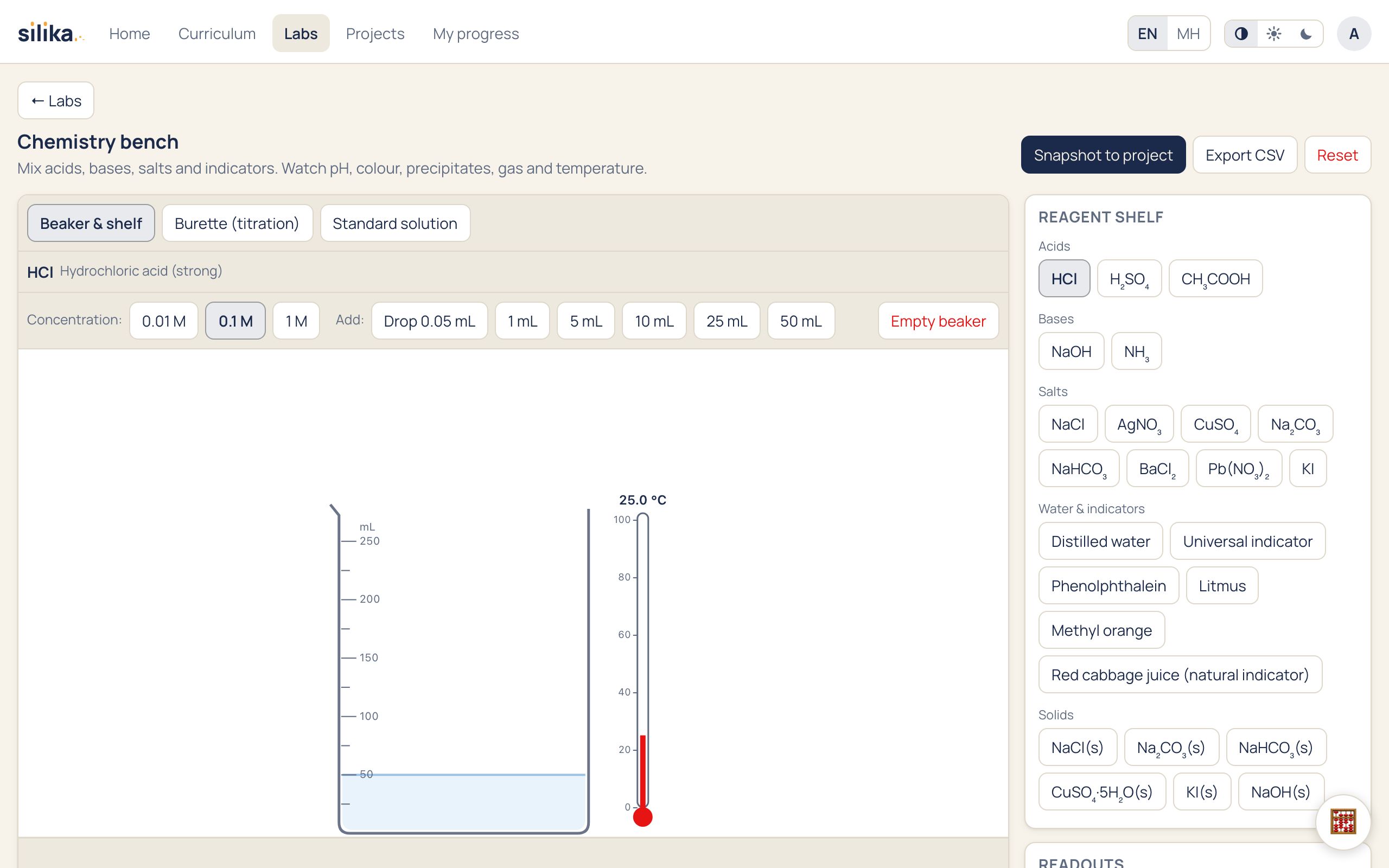The height and width of the screenshot is (868, 1389).
Task: Select the Beaker & shelf tab
Action: [91, 224]
